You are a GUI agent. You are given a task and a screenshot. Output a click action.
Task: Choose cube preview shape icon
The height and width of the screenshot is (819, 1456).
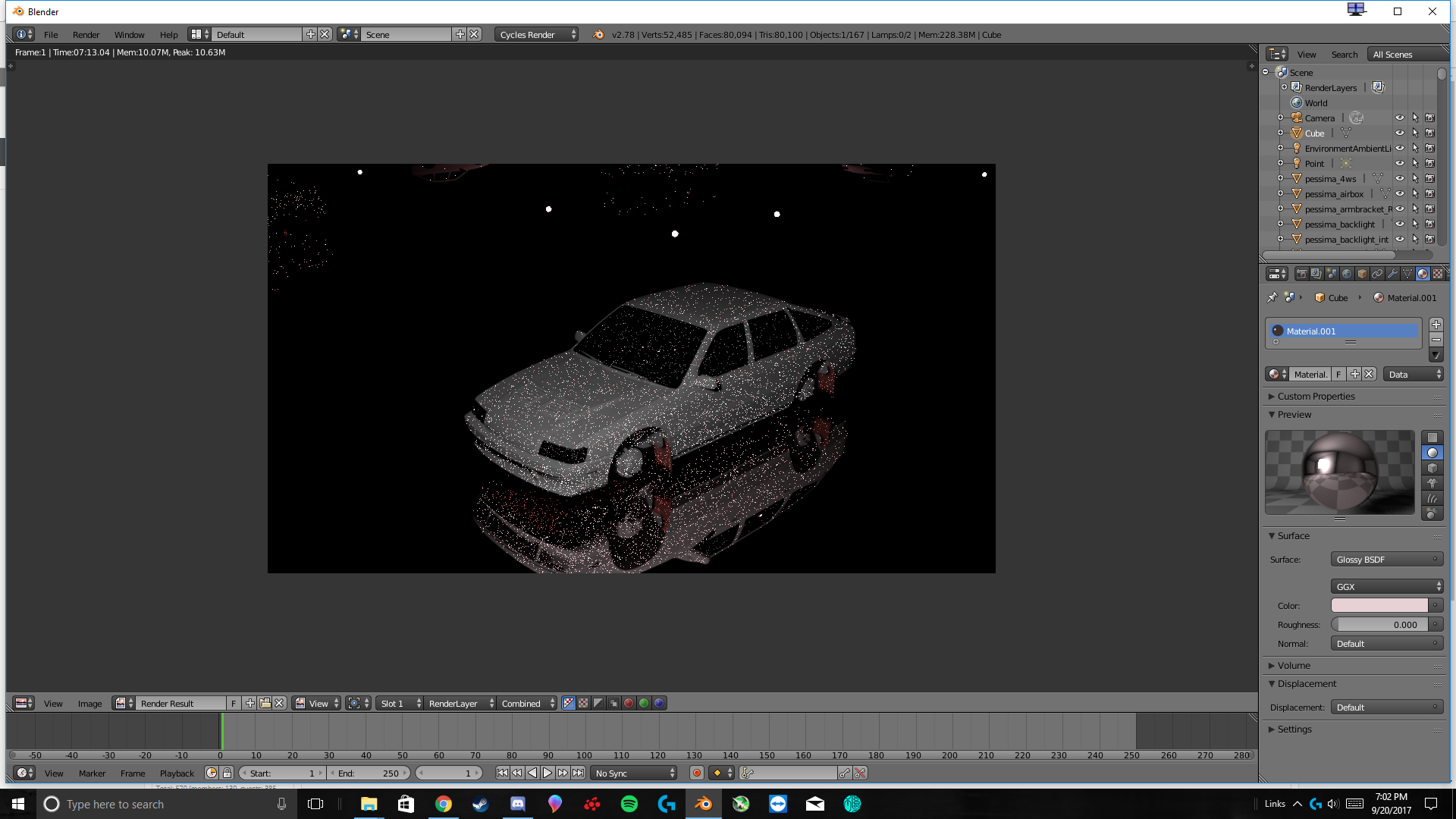click(x=1432, y=468)
